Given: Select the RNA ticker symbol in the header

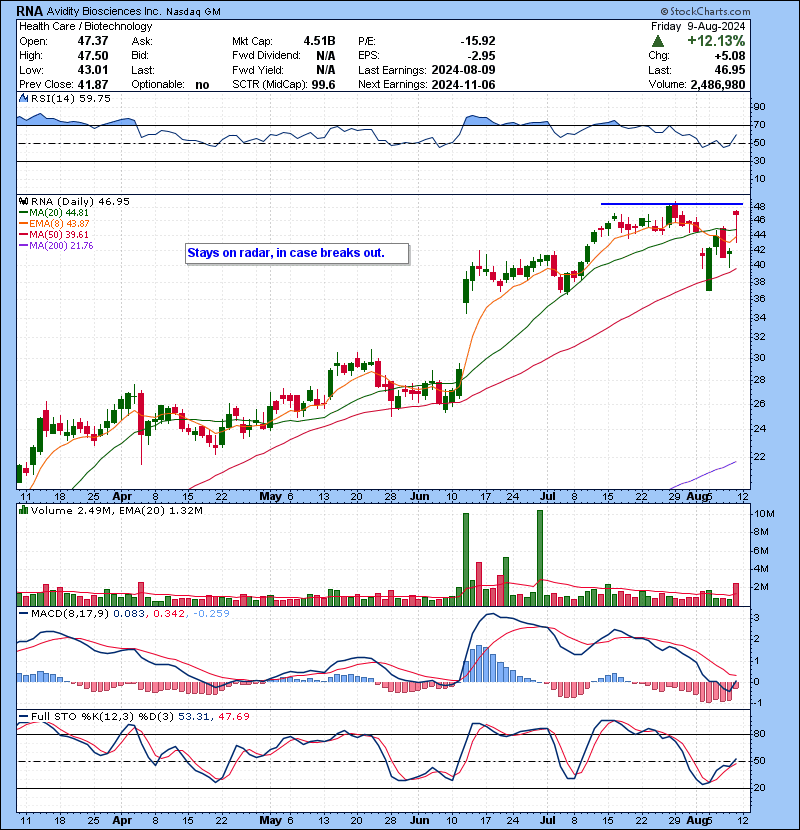Looking at the screenshot, I should pyautogui.click(x=30, y=11).
